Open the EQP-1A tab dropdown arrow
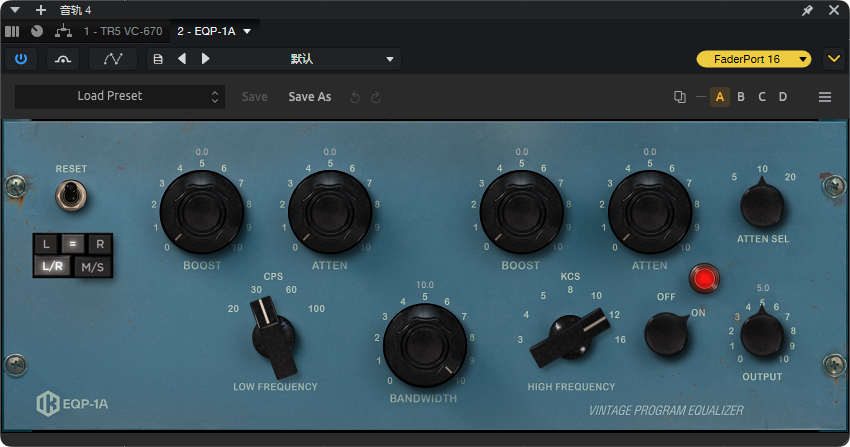This screenshot has width=850, height=447. 247,31
